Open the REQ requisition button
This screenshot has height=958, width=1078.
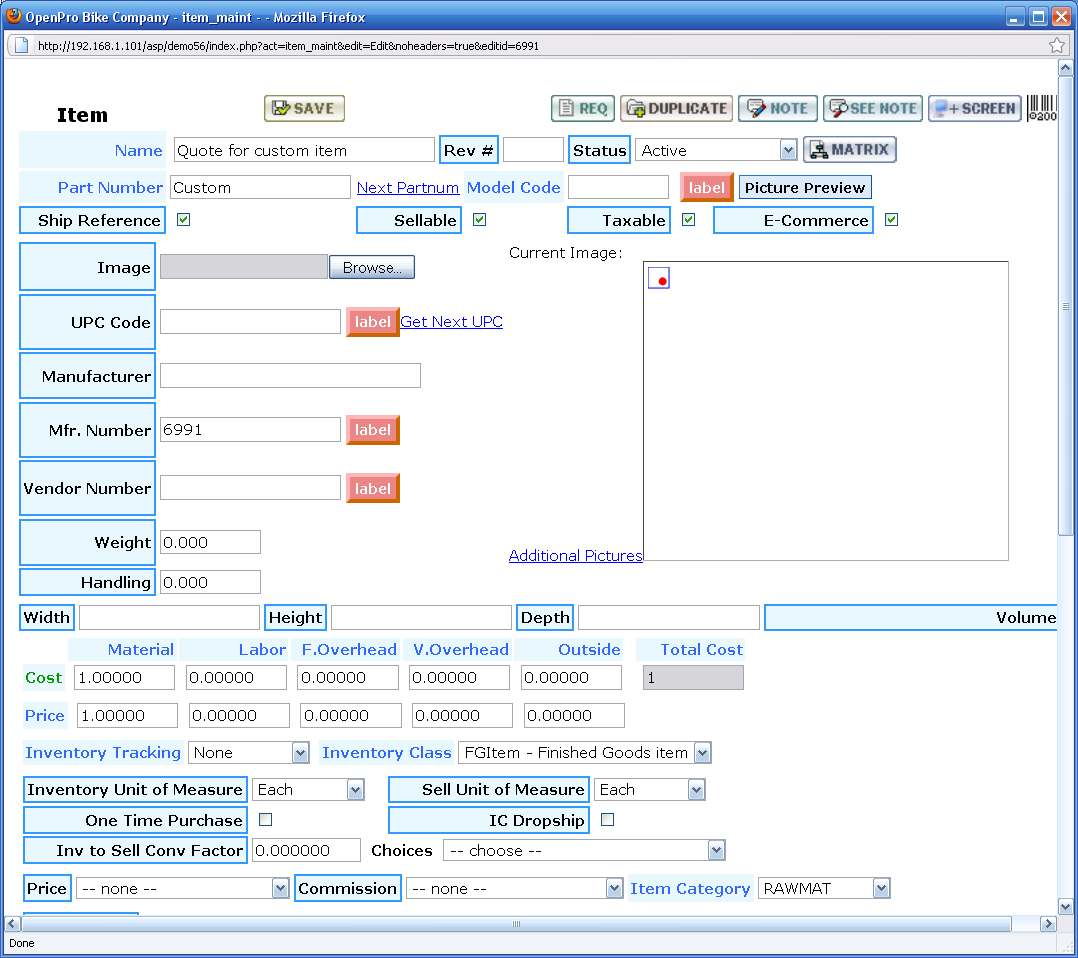582,108
